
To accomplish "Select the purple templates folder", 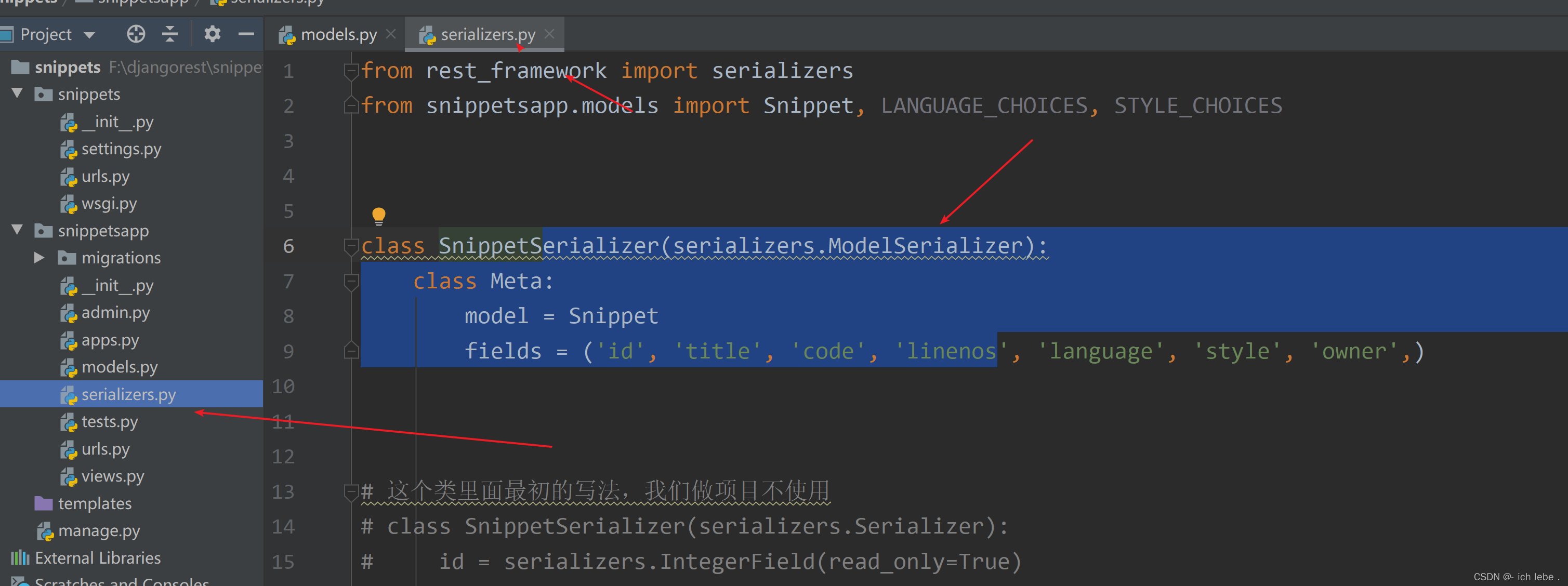I will pyautogui.click(x=94, y=504).
